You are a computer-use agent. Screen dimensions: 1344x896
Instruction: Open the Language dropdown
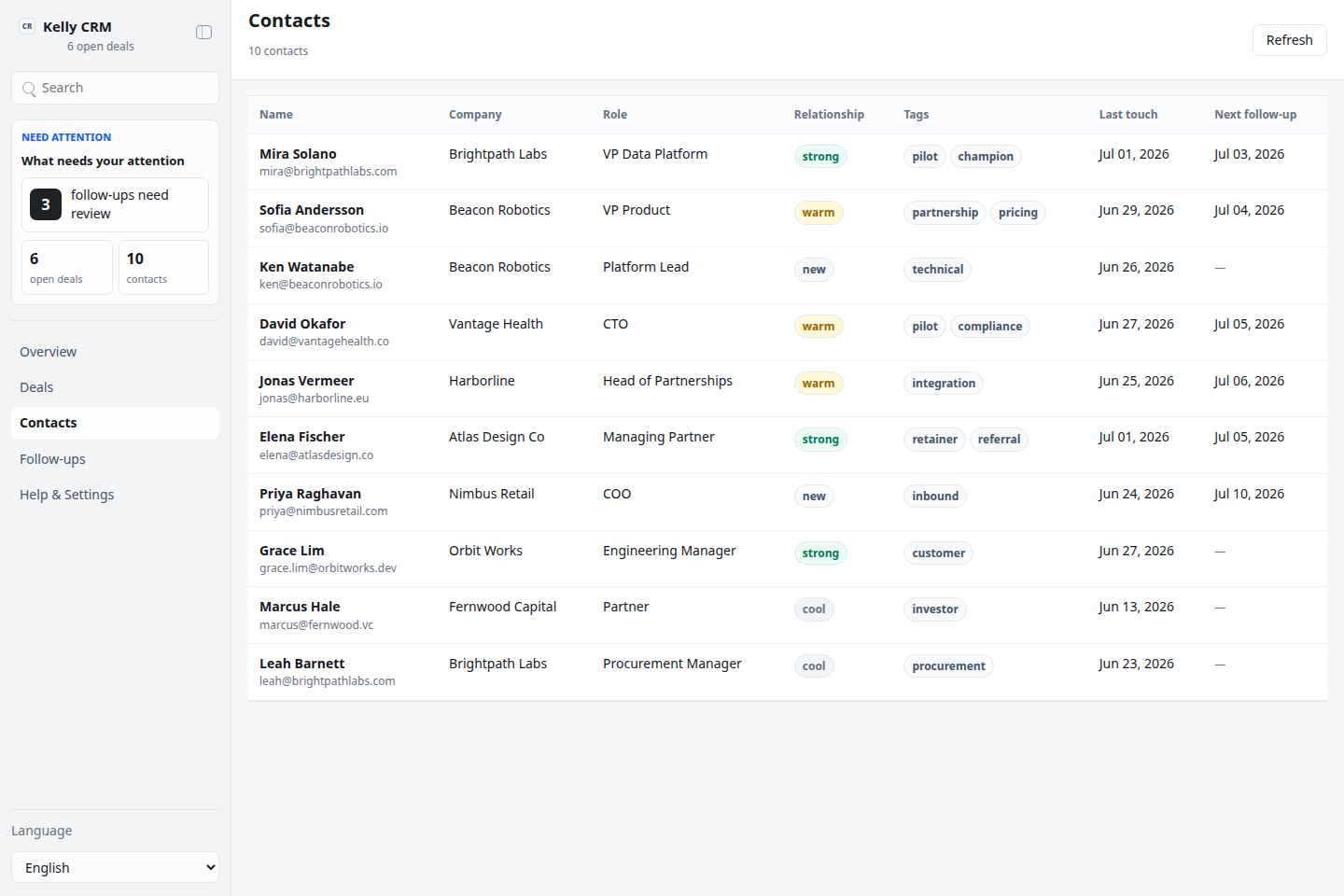[115, 867]
